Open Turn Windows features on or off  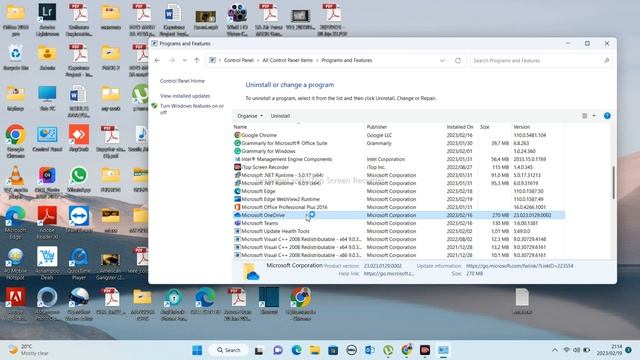[191, 109]
